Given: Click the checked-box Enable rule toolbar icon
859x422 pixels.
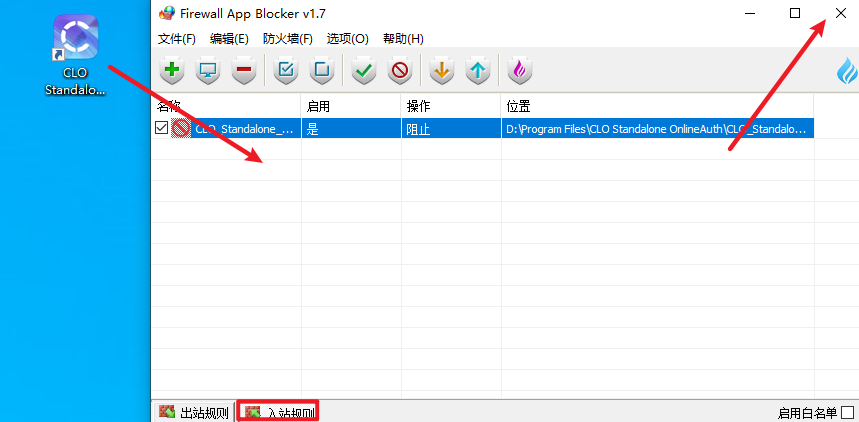Looking at the screenshot, I should coord(286,71).
